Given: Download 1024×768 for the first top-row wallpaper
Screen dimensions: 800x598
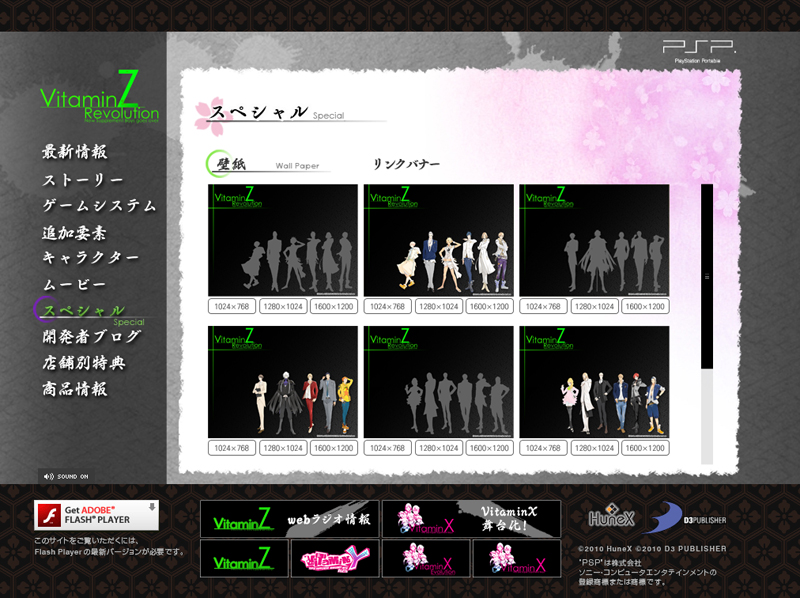Looking at the screenshot, I should coord(232,306).
